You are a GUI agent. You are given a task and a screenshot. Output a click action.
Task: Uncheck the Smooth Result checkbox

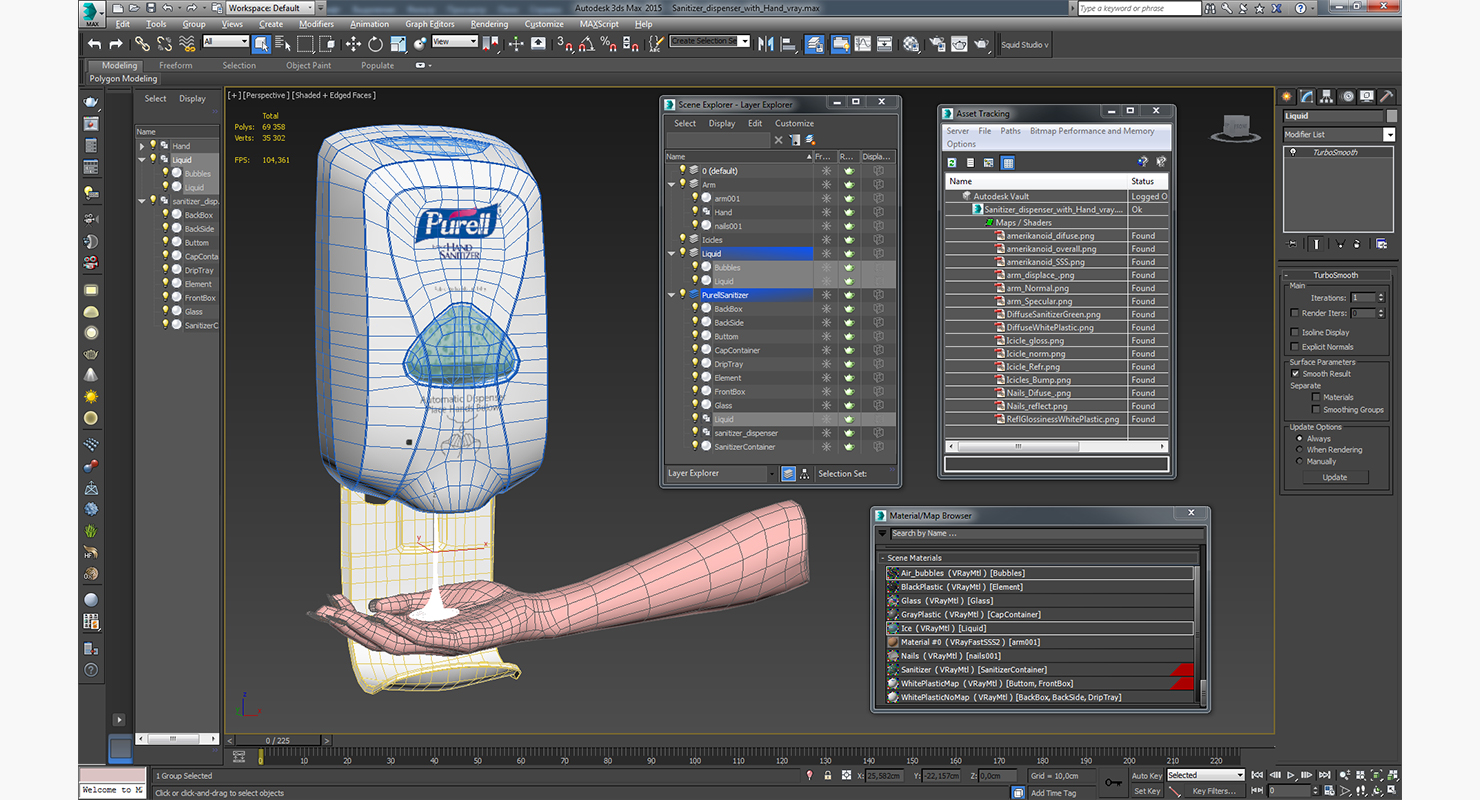[1295, 373]
